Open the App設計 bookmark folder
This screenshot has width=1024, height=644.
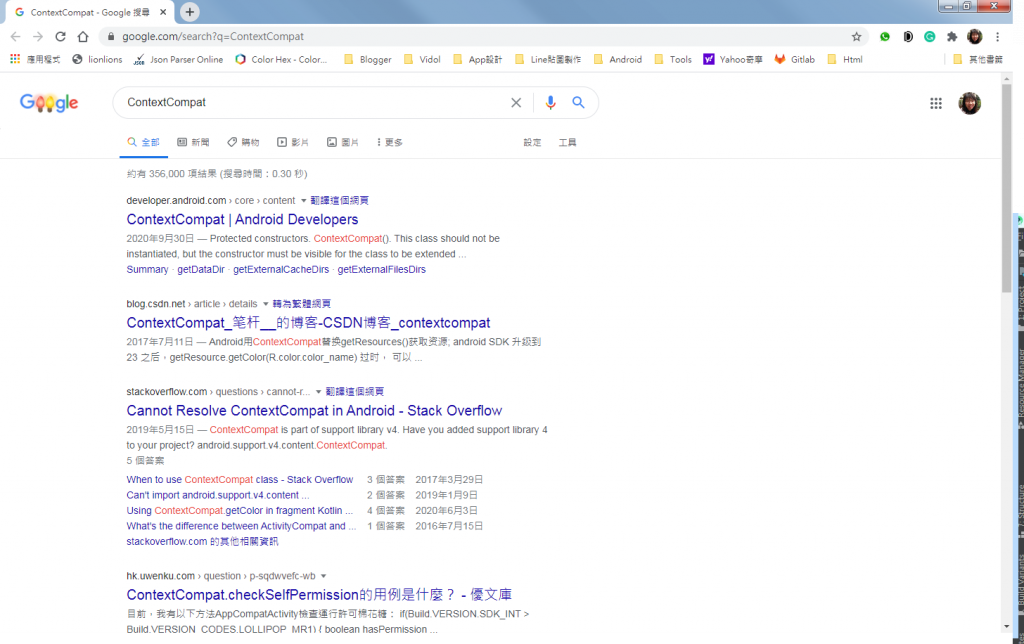coord(477,59)
